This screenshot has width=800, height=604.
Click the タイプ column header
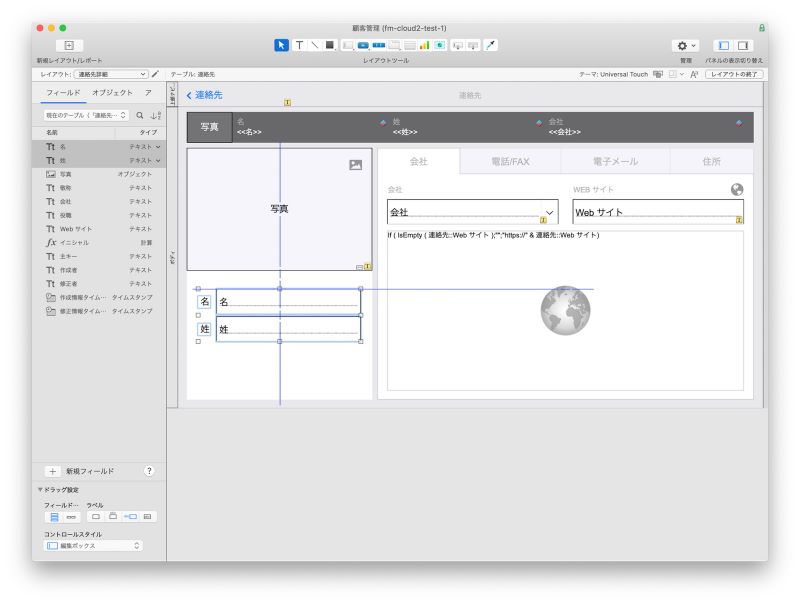click(x=148, y=133)
